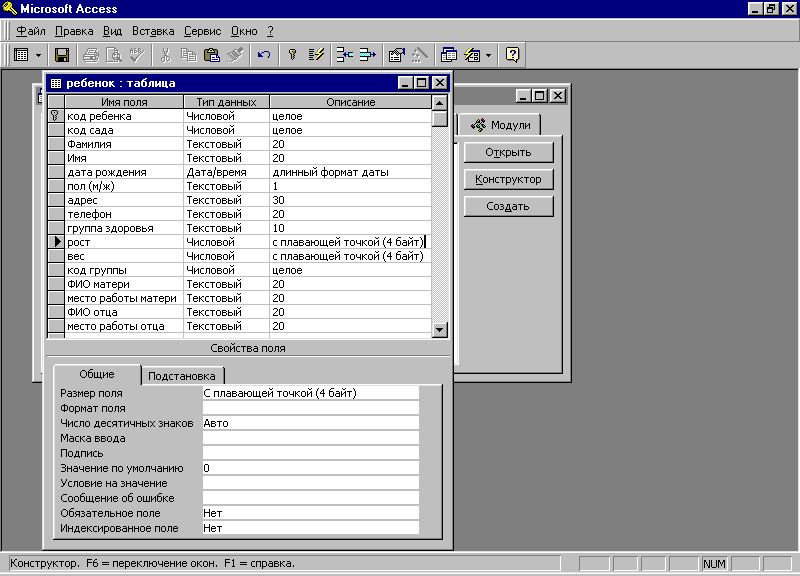Click description cell 'длинный формат даты'
The height and width of the screenshot is (576, 800).
pyautogui.click(x=351, y=172)
